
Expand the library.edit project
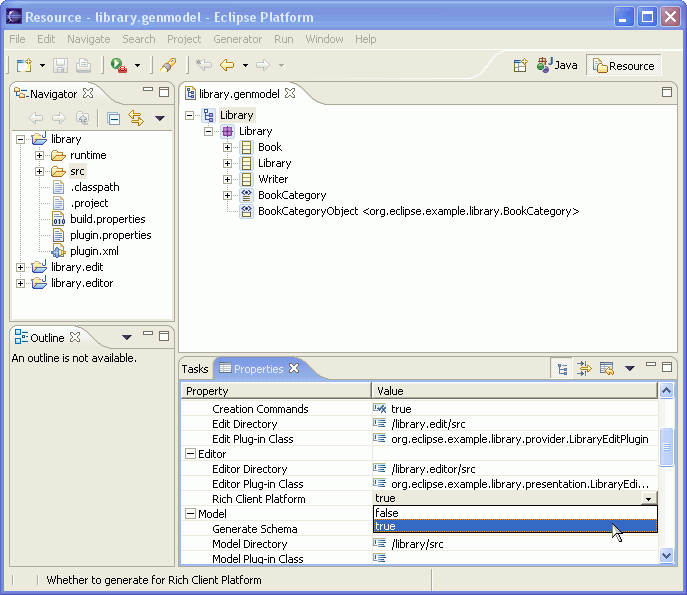(20, 267)
